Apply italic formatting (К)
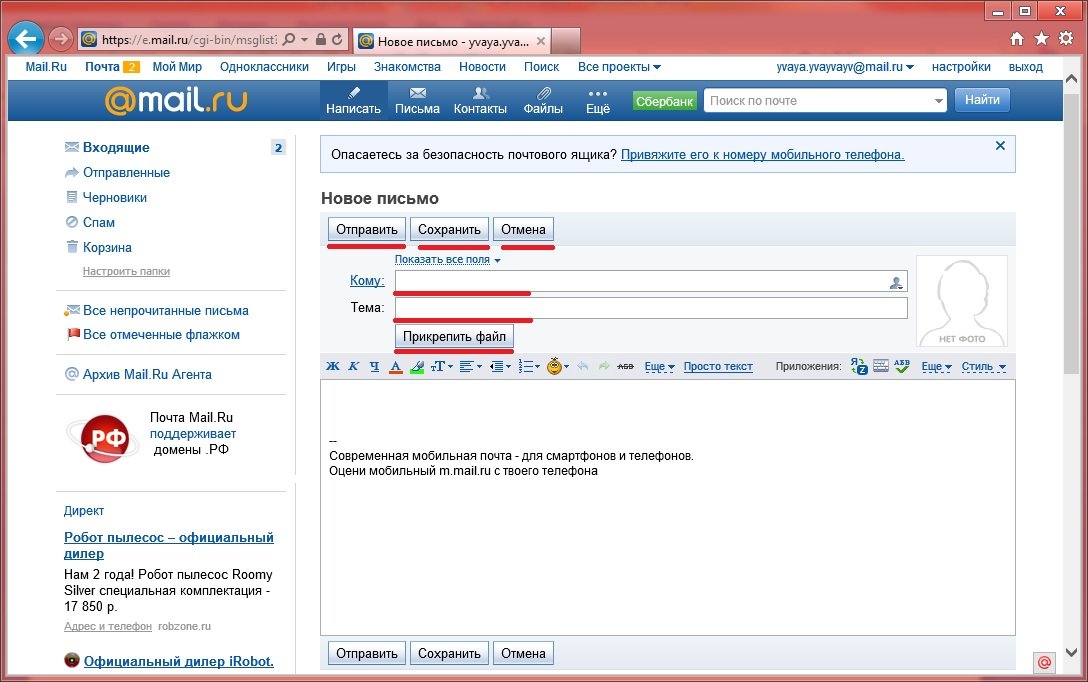Screen dimensions: 1088x682 [x=353, y=366]
